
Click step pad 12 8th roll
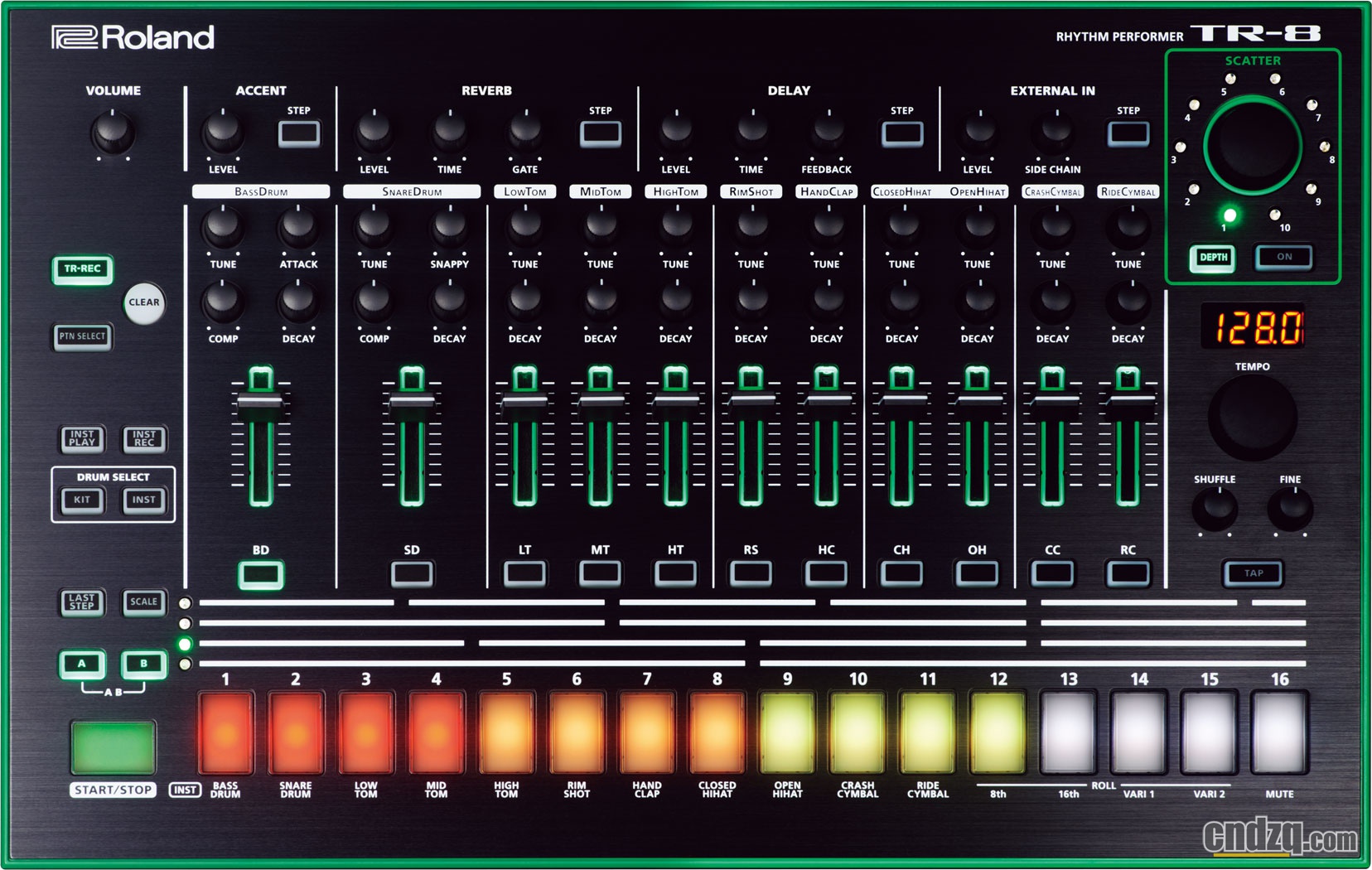click(998, 733)
